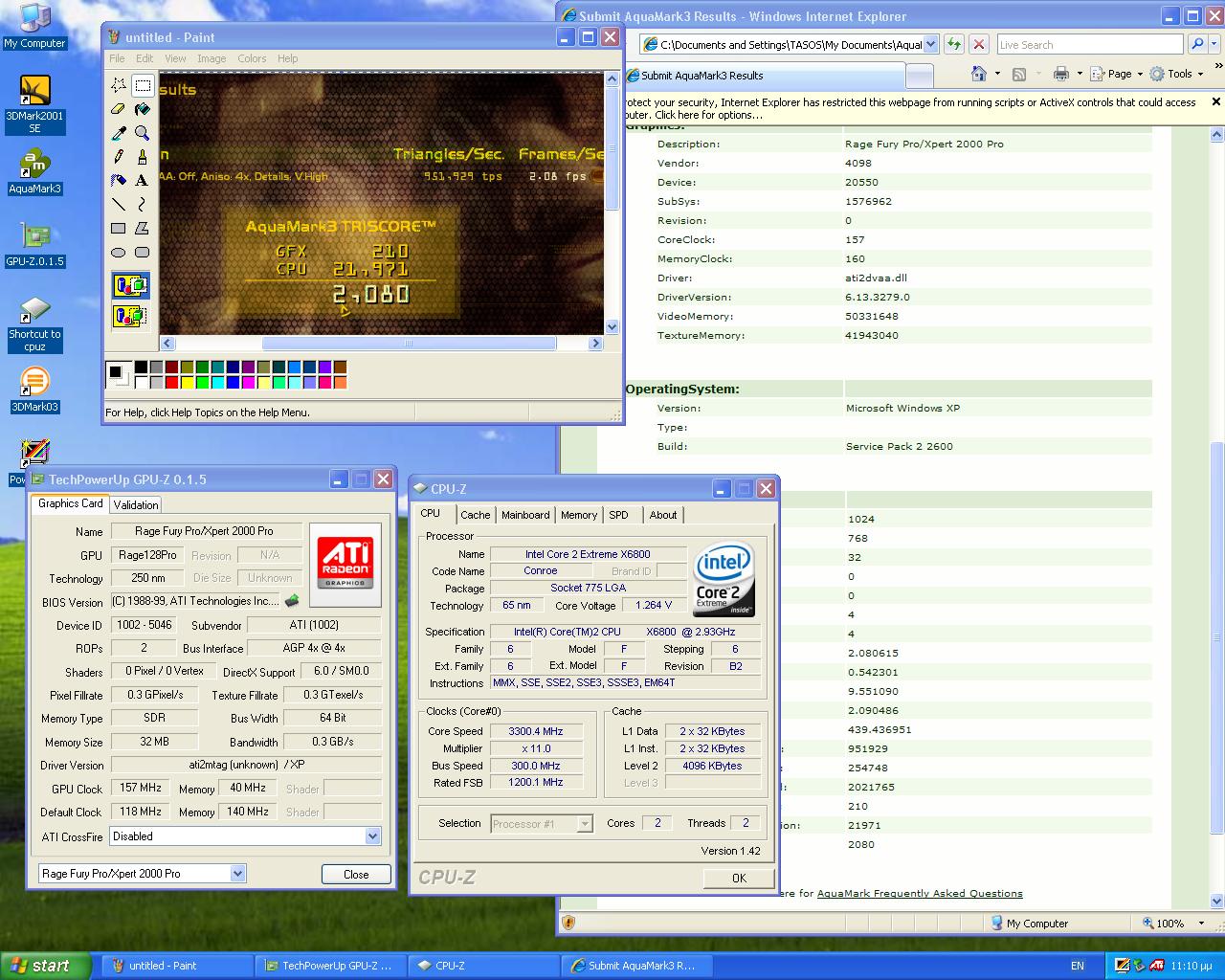Screen dimensions: 1225x980
Task: Pick the Rounded Rectangle tool
Action: click(x=143, y=252)
